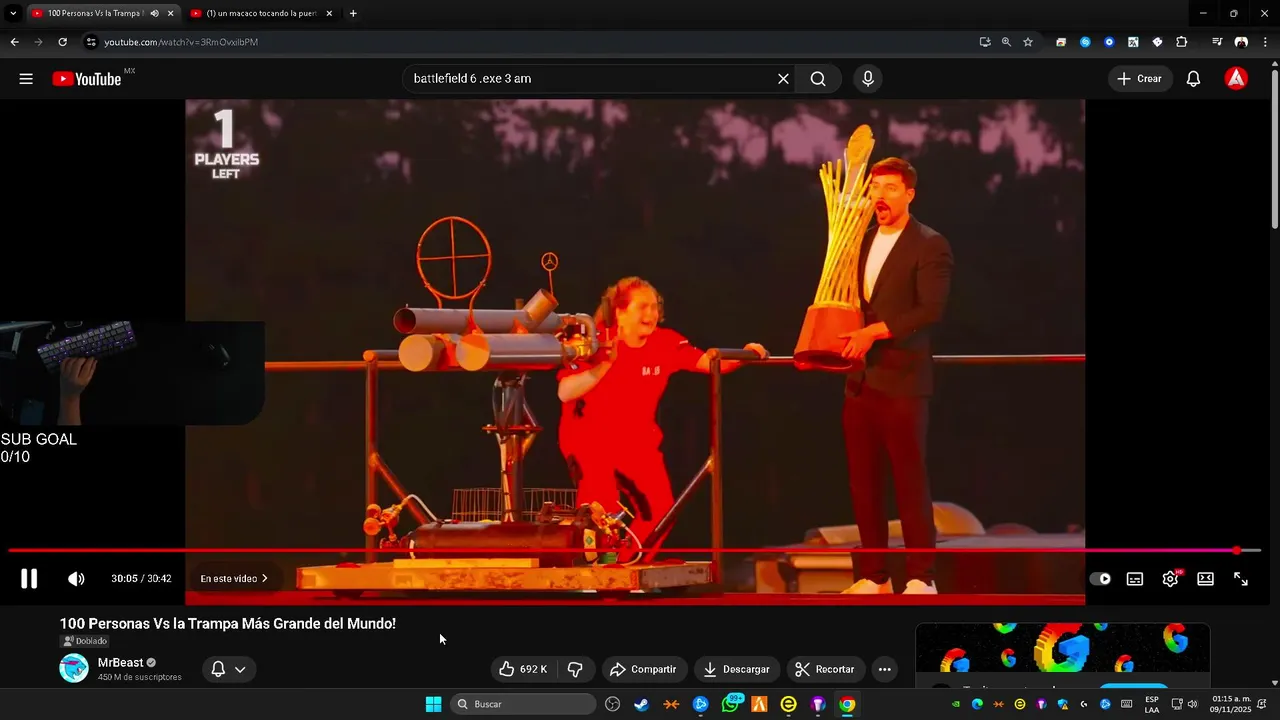1280x720 pixels.
Task: Go back to the previous page
Action: pyautogui.click(x=14, y=42)
